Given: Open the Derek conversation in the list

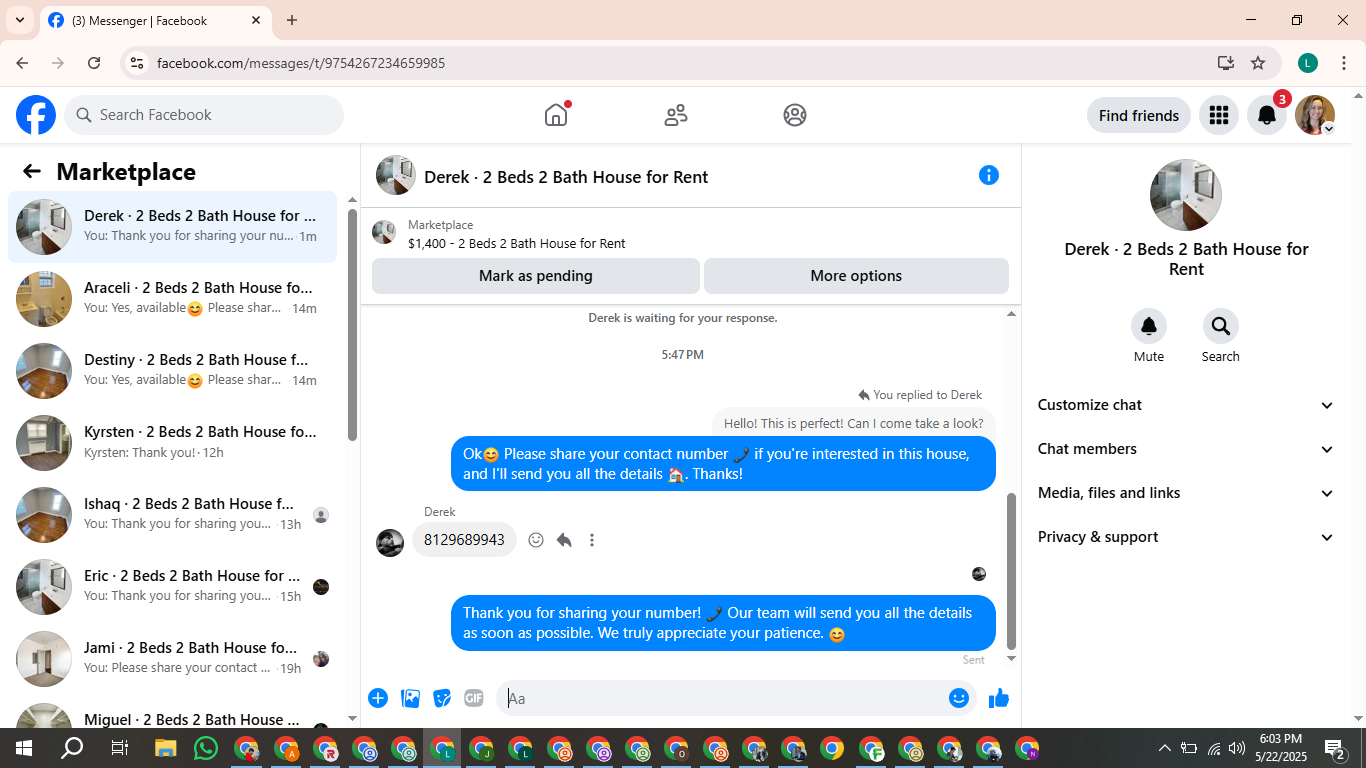Looking at the screenshot, I should 173,227.
